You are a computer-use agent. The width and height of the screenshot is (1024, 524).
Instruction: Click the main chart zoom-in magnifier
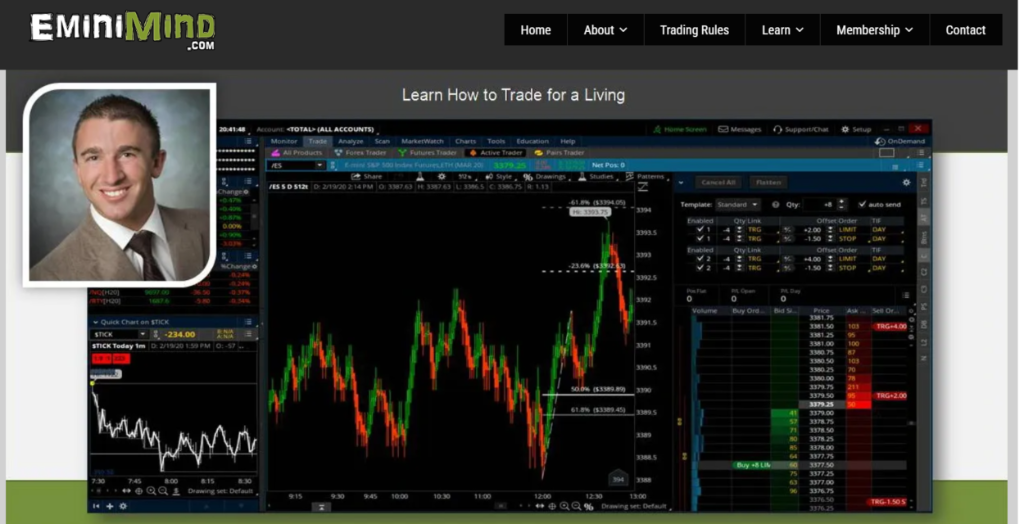tap(564, 506)
